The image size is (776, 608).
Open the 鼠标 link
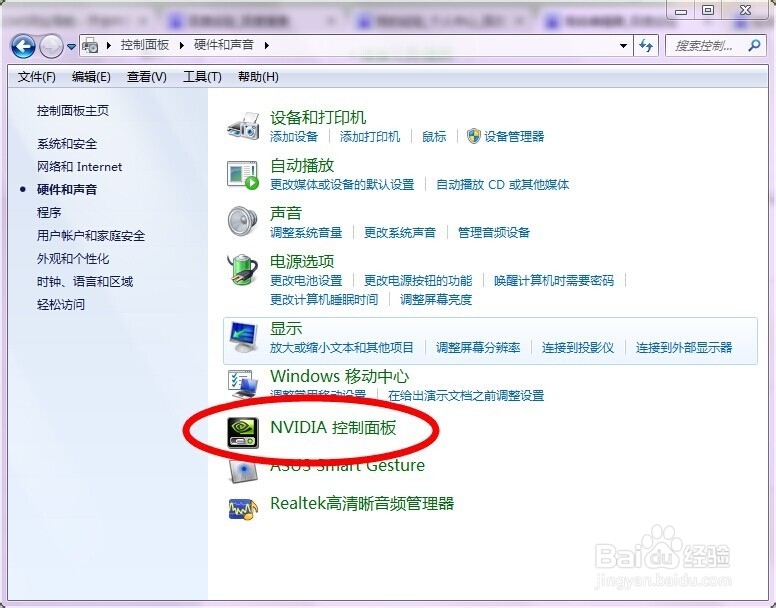pyautogui.click(x=434, y=137)
